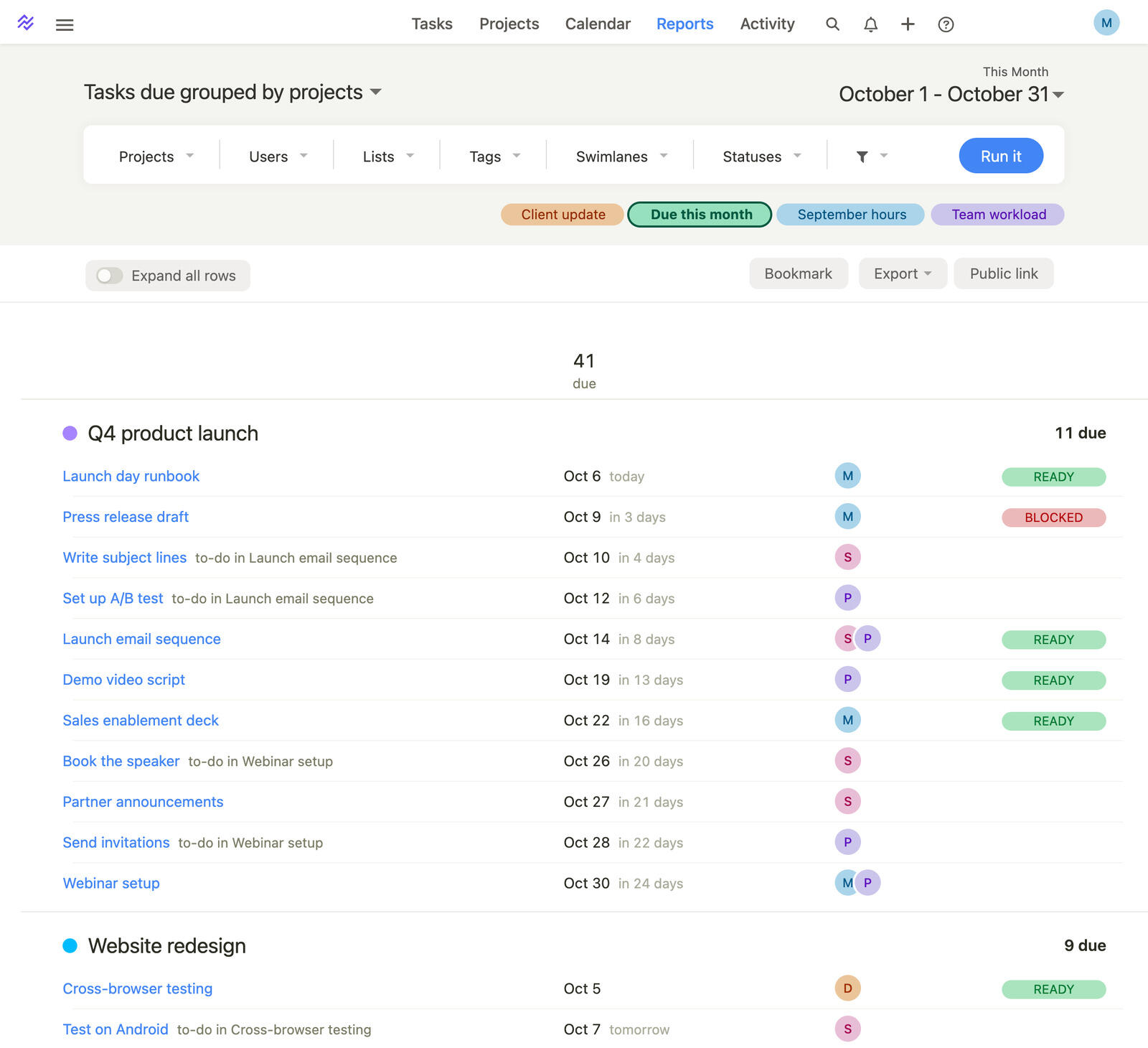Open the Press release draft task
This screenshot has width=1148, height=1048.
[126, 517]
